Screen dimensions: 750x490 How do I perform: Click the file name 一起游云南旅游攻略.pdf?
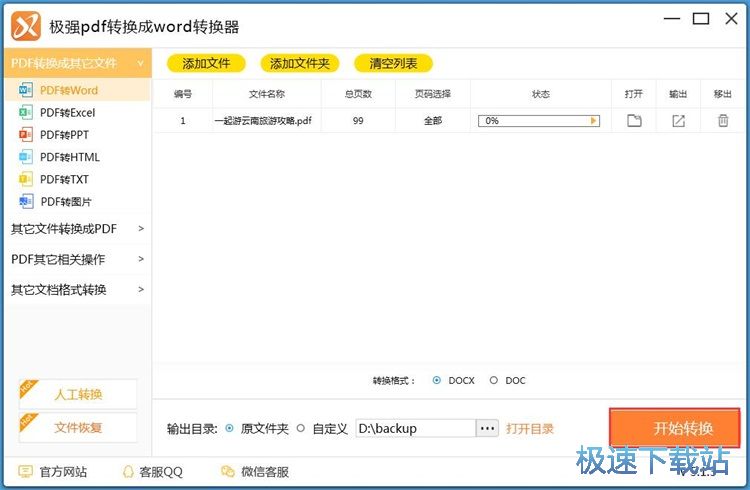(263, 121)
